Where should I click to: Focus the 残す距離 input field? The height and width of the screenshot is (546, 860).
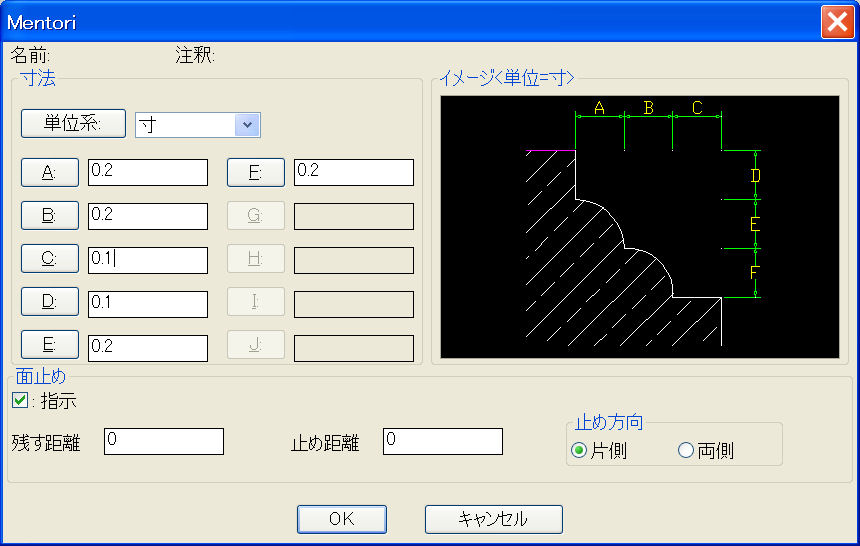(x=164, y=441)
